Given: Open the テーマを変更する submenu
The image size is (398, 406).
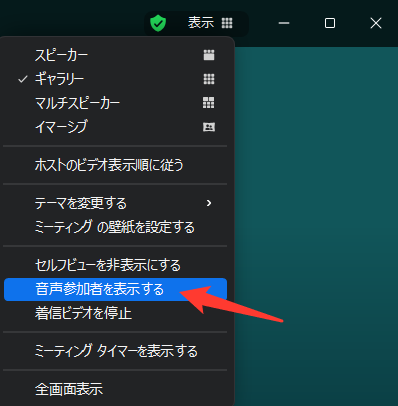Looking at the screenshot, I should click(x=115, y=203).
